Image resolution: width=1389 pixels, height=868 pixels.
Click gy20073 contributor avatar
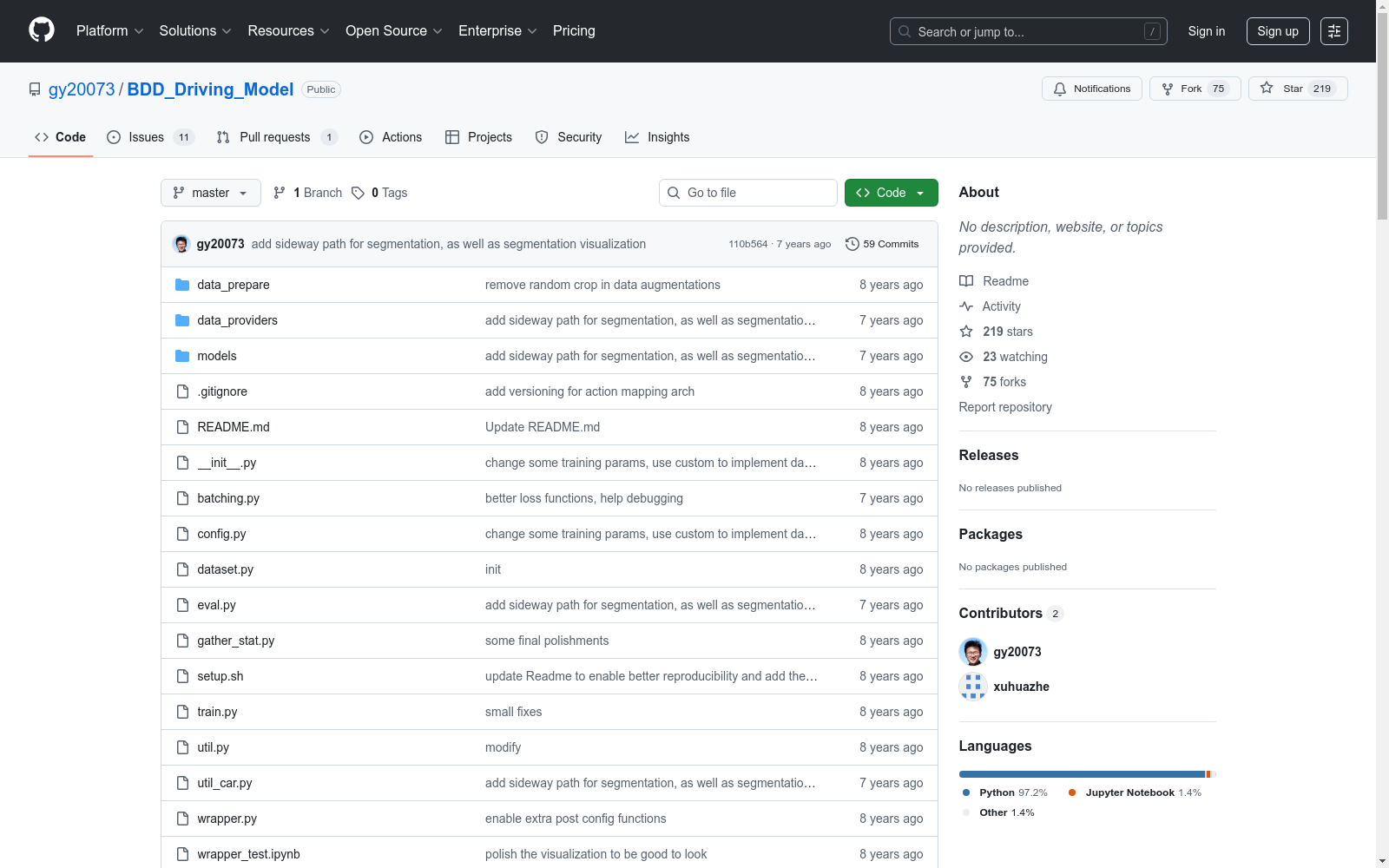coord(973,652)
